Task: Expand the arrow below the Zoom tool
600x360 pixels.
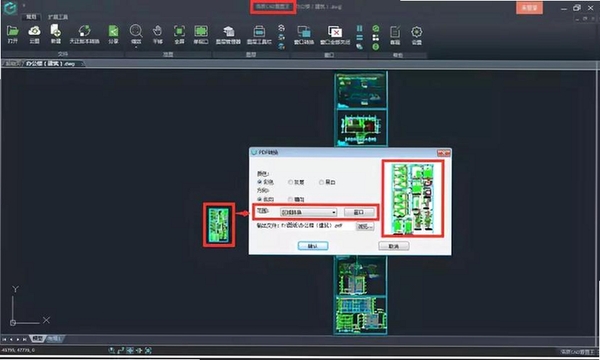Action: coord(136,47)
